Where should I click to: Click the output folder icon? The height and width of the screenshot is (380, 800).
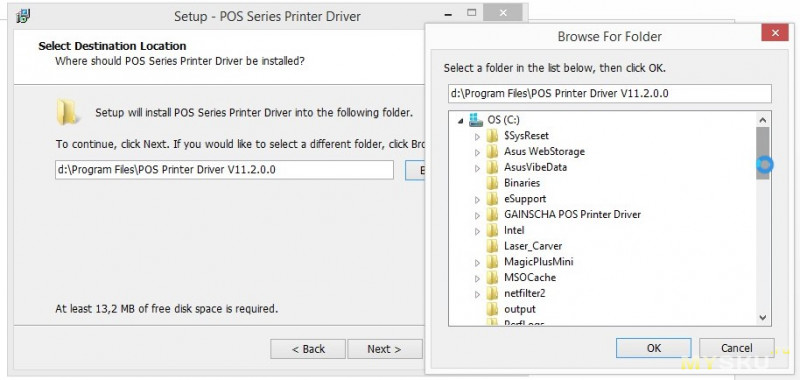click(492, 309)
